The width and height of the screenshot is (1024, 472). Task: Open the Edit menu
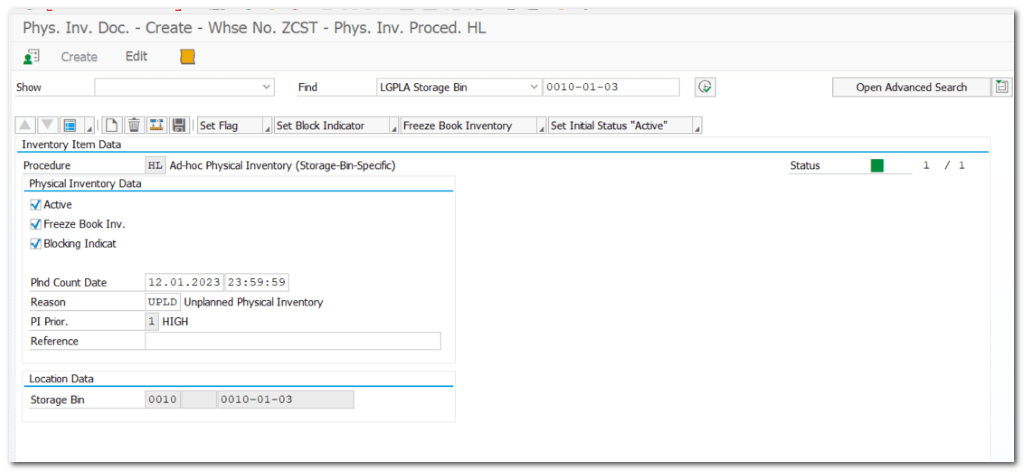[x=136, y=57]
